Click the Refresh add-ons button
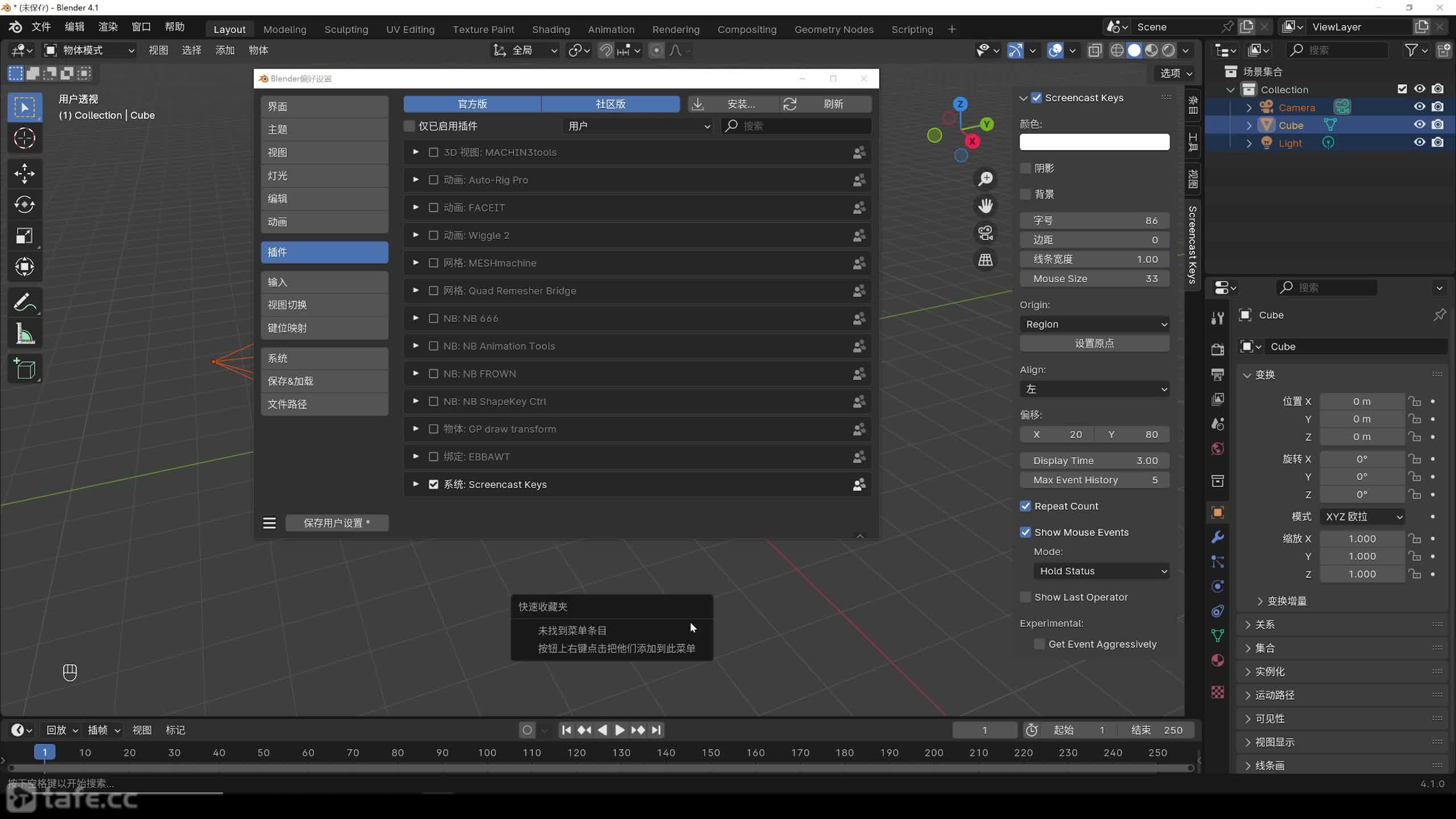The image size is (1456, 819). pos(825,104)
